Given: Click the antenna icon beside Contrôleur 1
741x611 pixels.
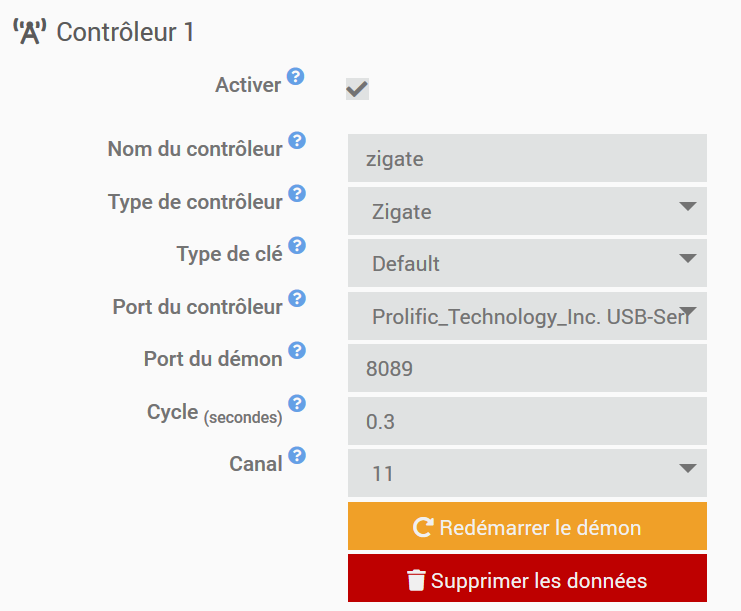Looking at the screenshot, I should [30, 32].
